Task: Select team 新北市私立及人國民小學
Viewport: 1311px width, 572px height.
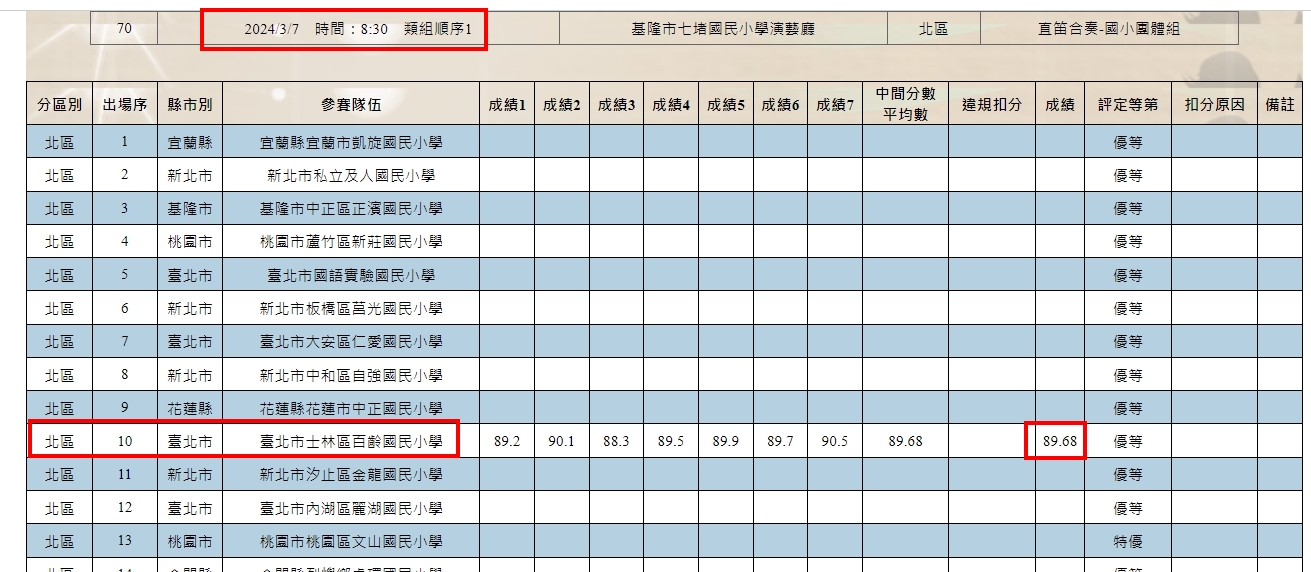Action: point(351,176)
